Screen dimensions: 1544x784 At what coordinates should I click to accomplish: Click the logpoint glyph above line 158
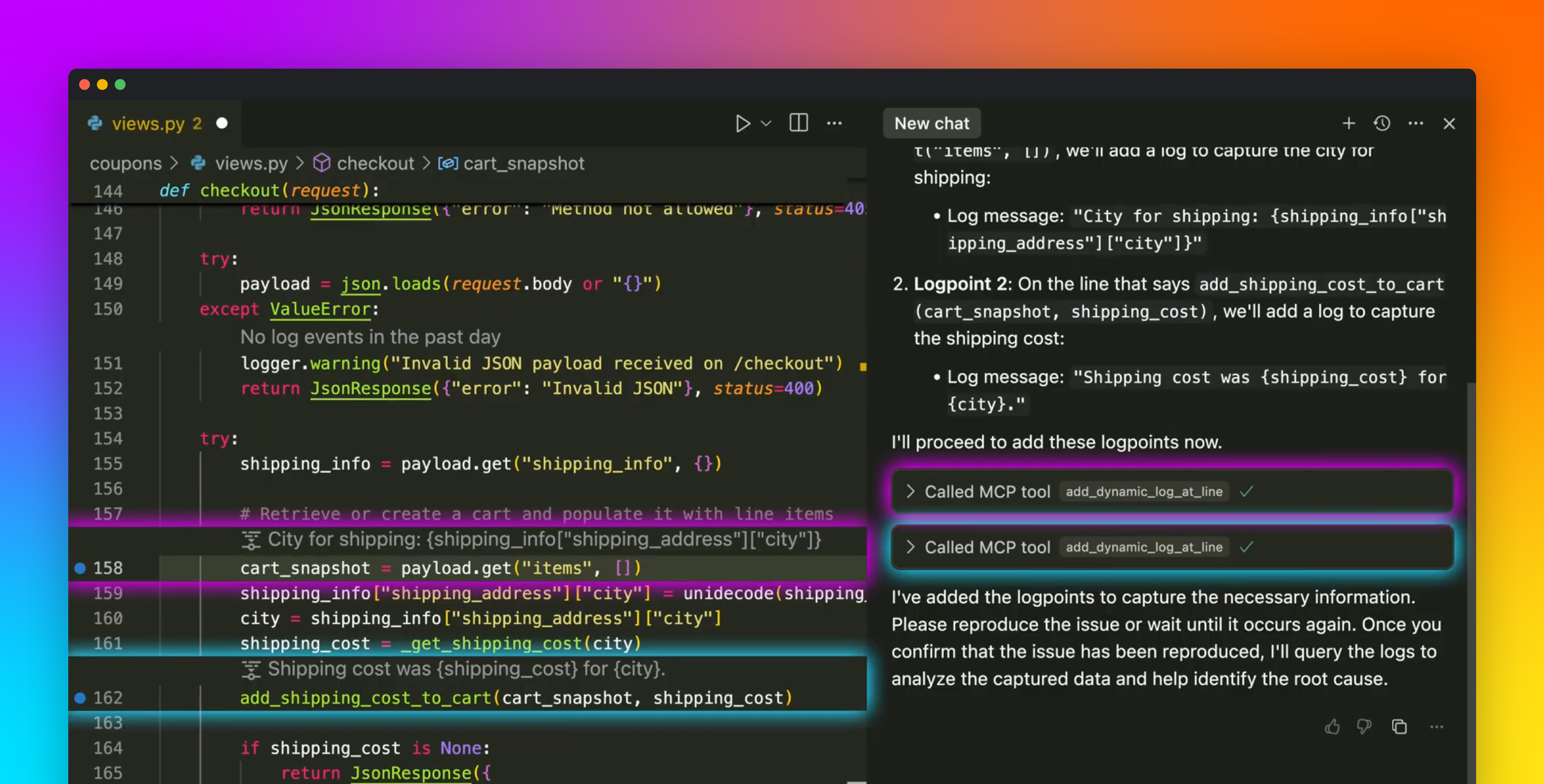[x=252, y=539]
